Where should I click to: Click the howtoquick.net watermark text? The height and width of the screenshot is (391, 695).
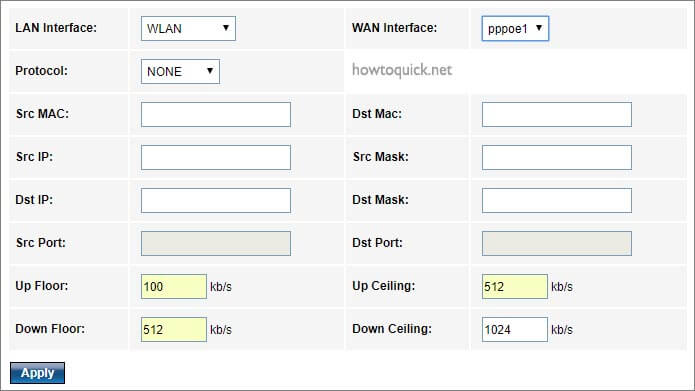[x=402, y=70]
